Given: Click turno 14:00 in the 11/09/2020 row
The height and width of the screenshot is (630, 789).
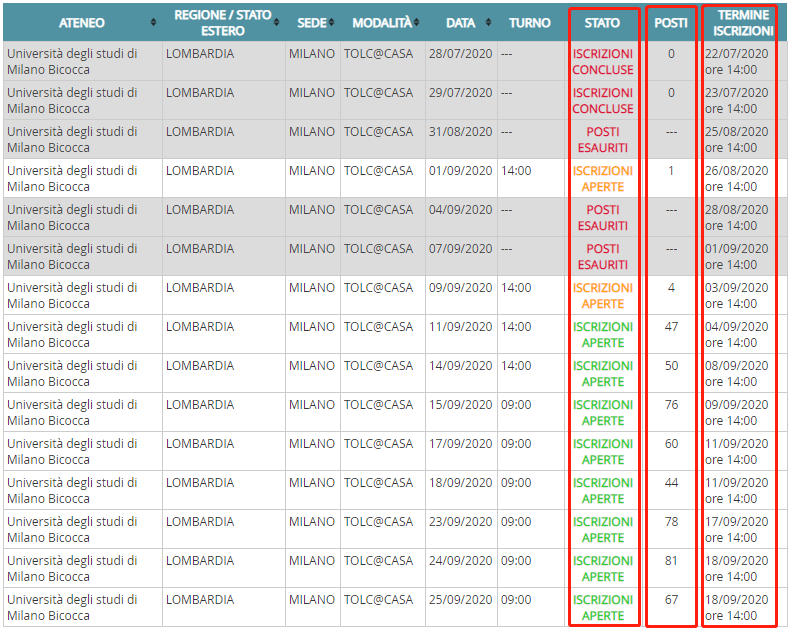Looking at the screenshot, I should click(x=516, y=327).
